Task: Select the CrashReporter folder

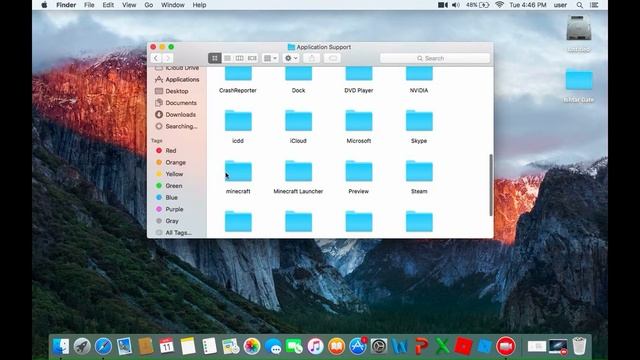Action: (238, 81)
